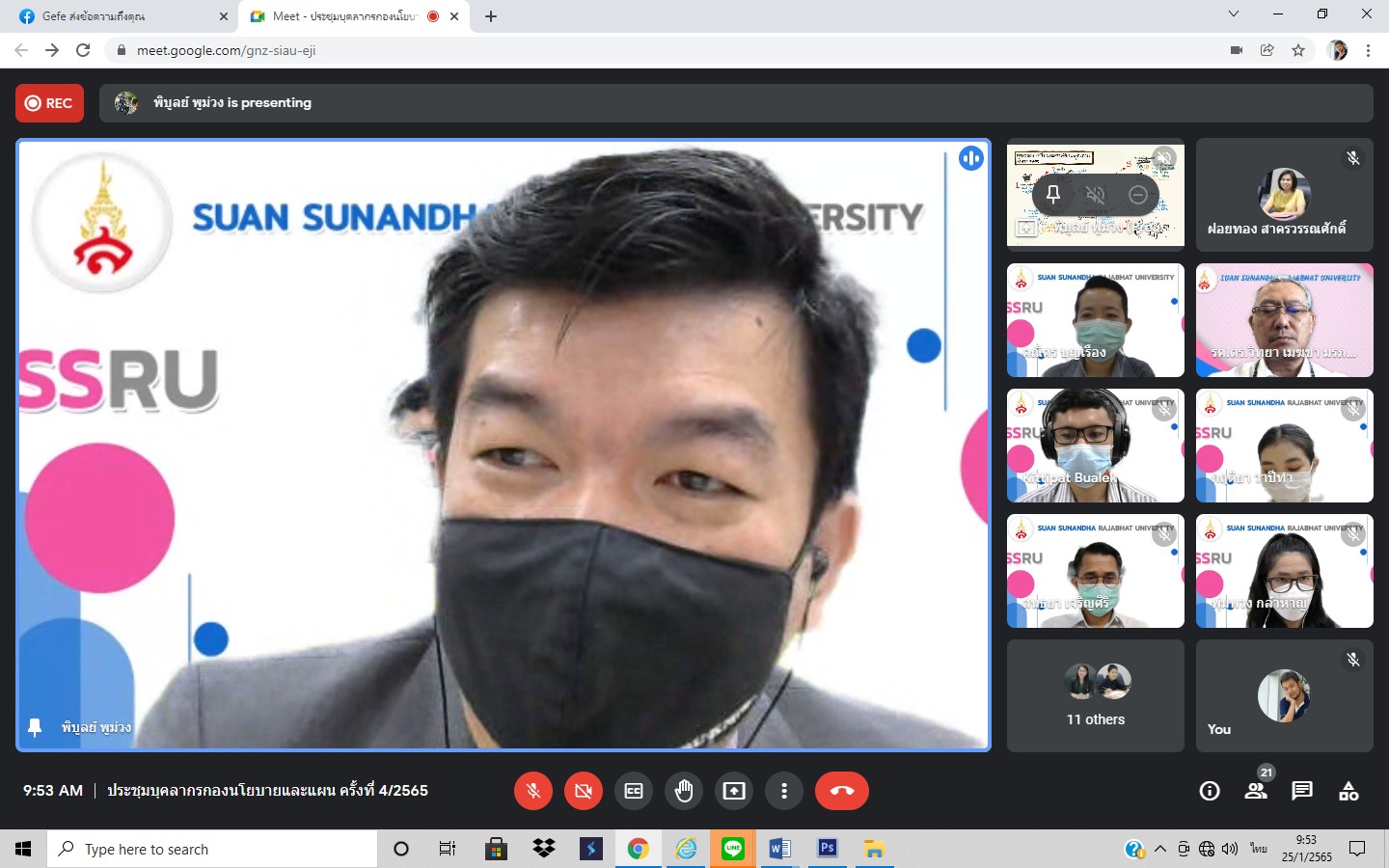Open the Activities panel
Screen dimensions: 1389x868
coord(1348,791)
